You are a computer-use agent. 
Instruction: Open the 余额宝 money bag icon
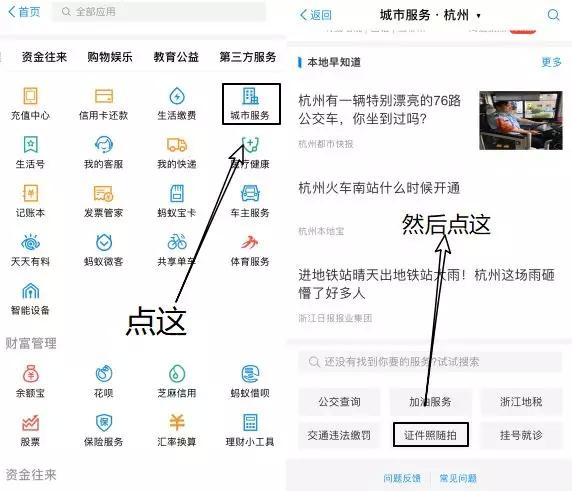[x=31, y=374]
